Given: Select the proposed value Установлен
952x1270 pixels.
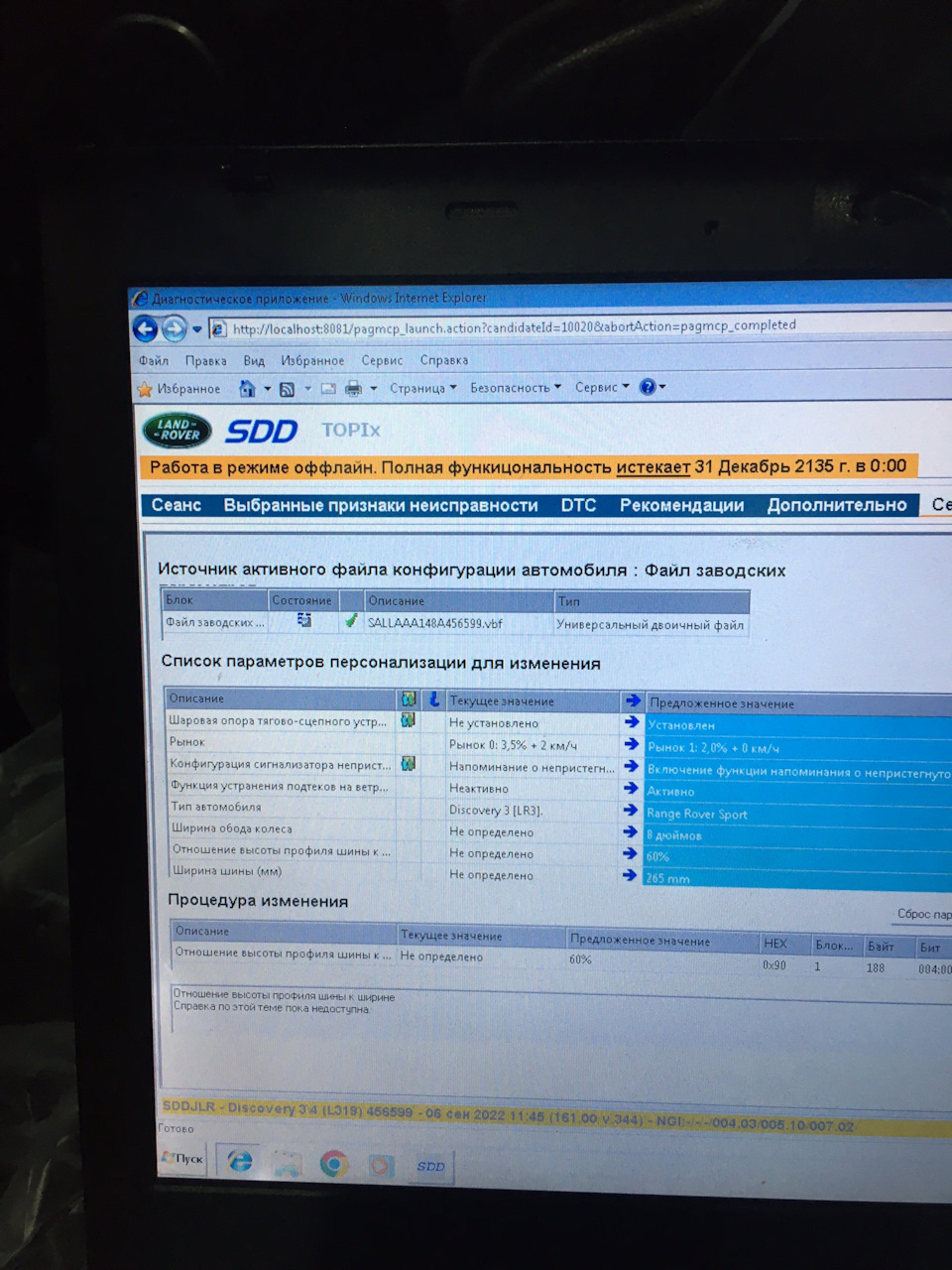Looking at the screenshot, I should pyautogui.click(x=681, y=725).
